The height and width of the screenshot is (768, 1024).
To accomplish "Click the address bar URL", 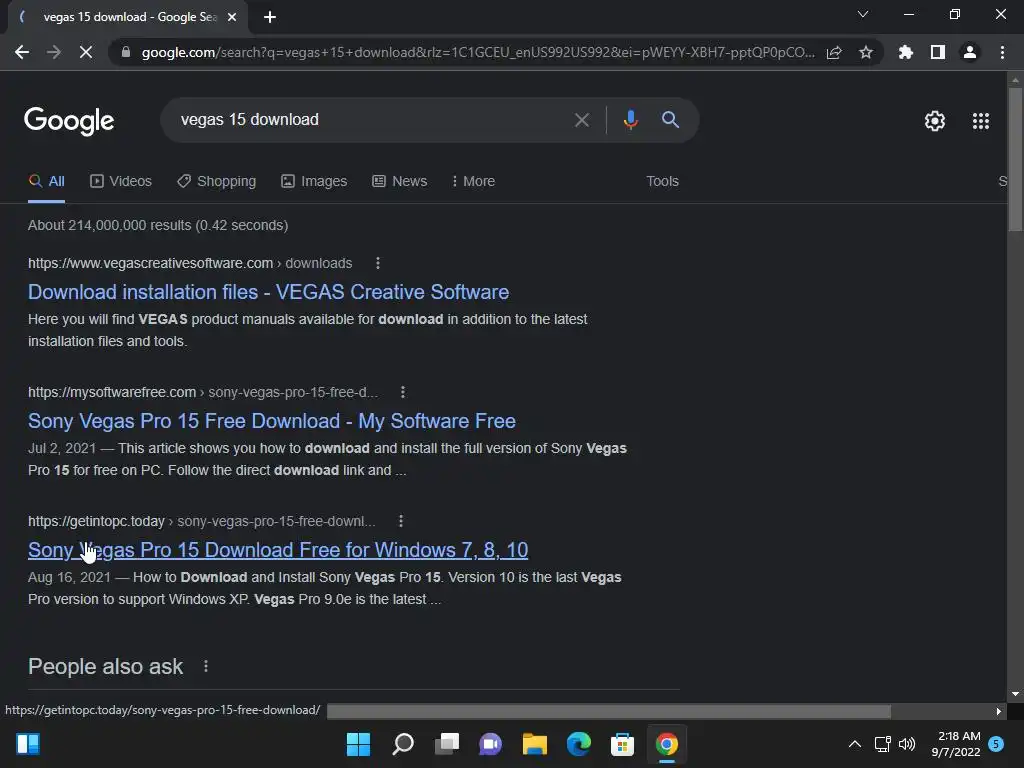I will coord(478,52).
